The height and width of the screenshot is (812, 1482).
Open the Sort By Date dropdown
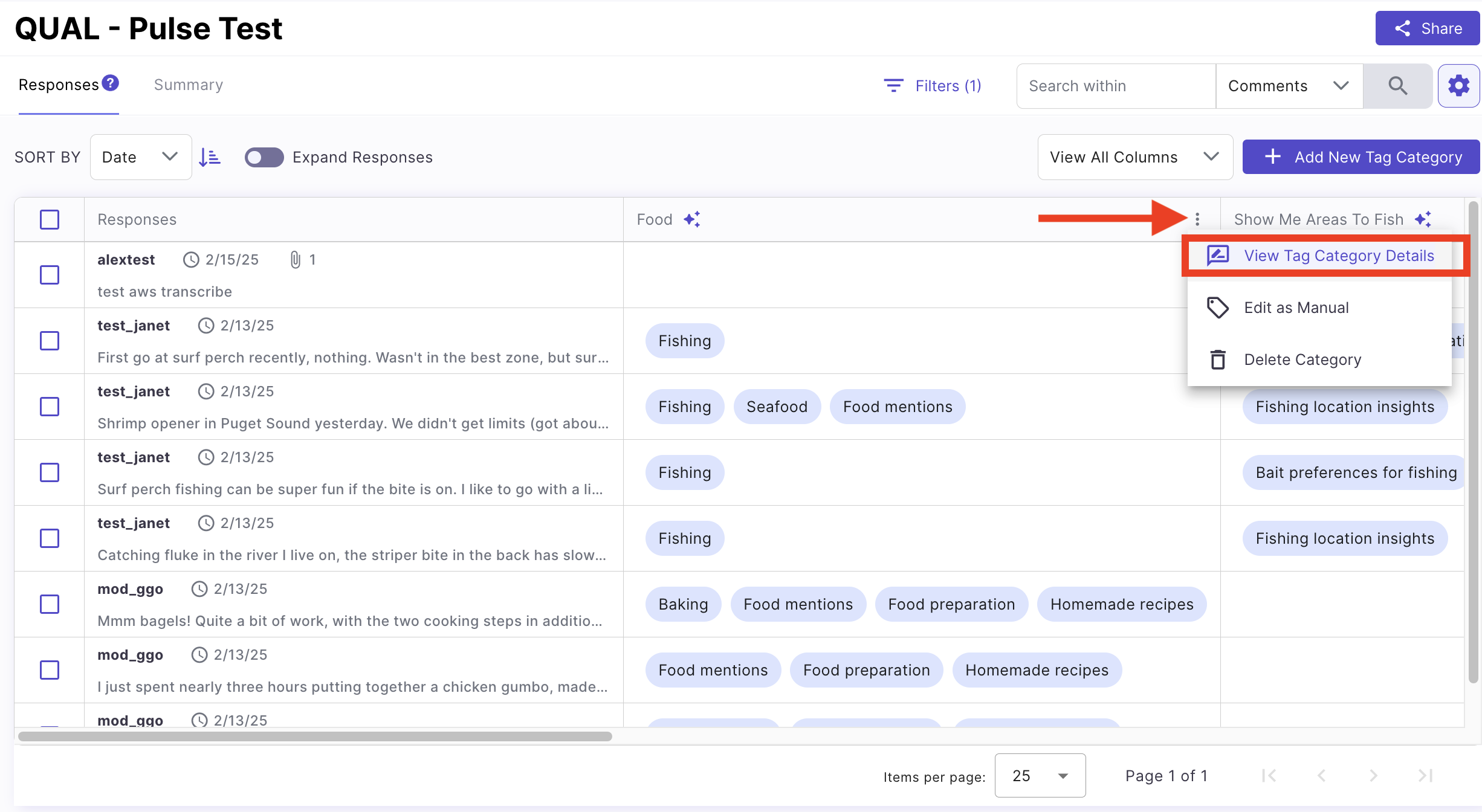click(x=140, y=157)
